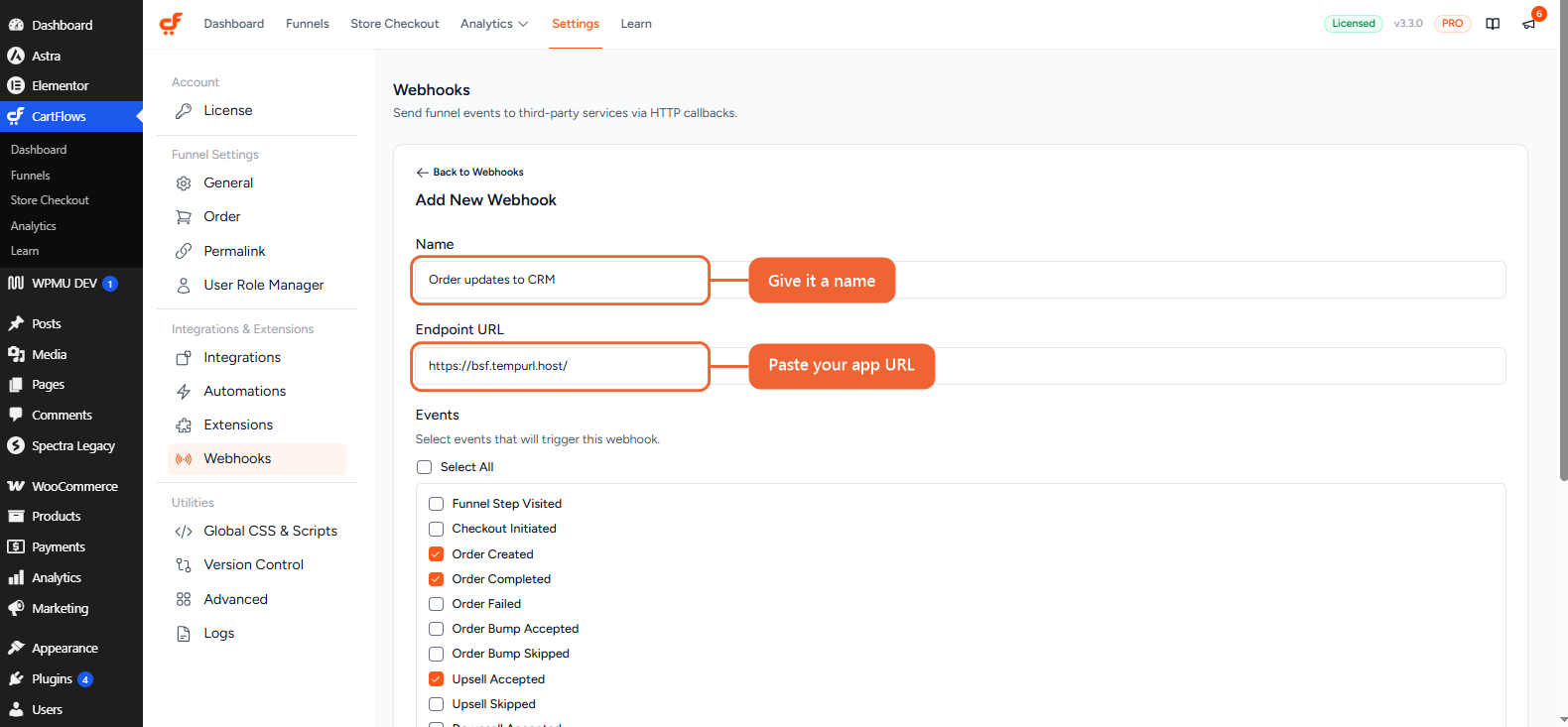This screenshot has width=1568, height=727.
Task: Enable the Checkout Initiated event
Action: [436, 529]
